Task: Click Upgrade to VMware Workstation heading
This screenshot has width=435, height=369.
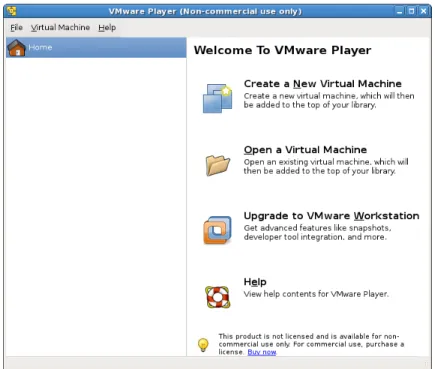Action: (x=331, y=216)
